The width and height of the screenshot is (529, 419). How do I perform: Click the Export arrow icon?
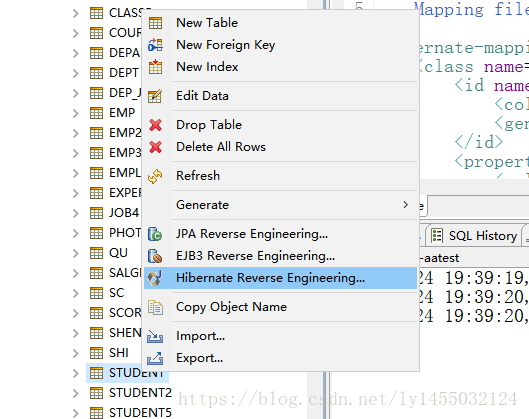155,358
